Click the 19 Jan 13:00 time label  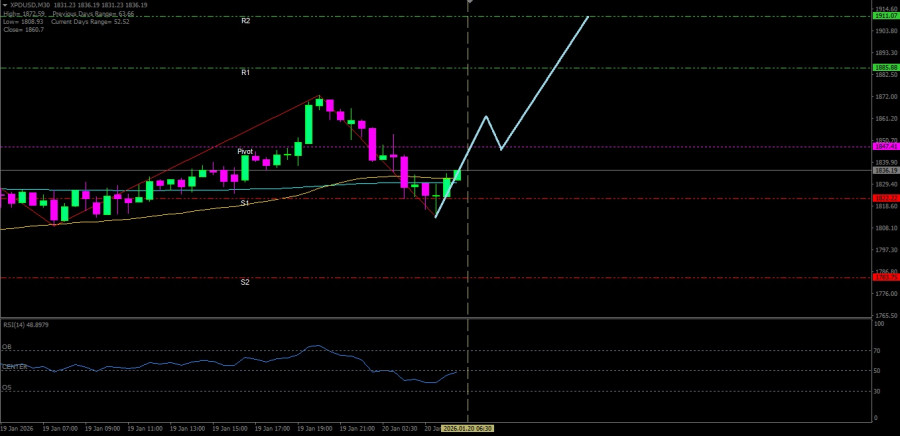pos(188,429)
